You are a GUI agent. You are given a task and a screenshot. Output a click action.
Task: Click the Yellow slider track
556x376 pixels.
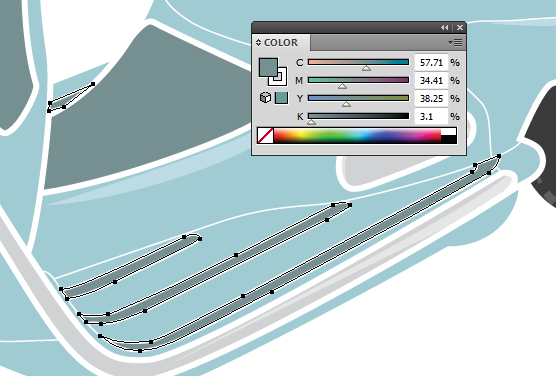pyautogui.click(x=358, y=98)
